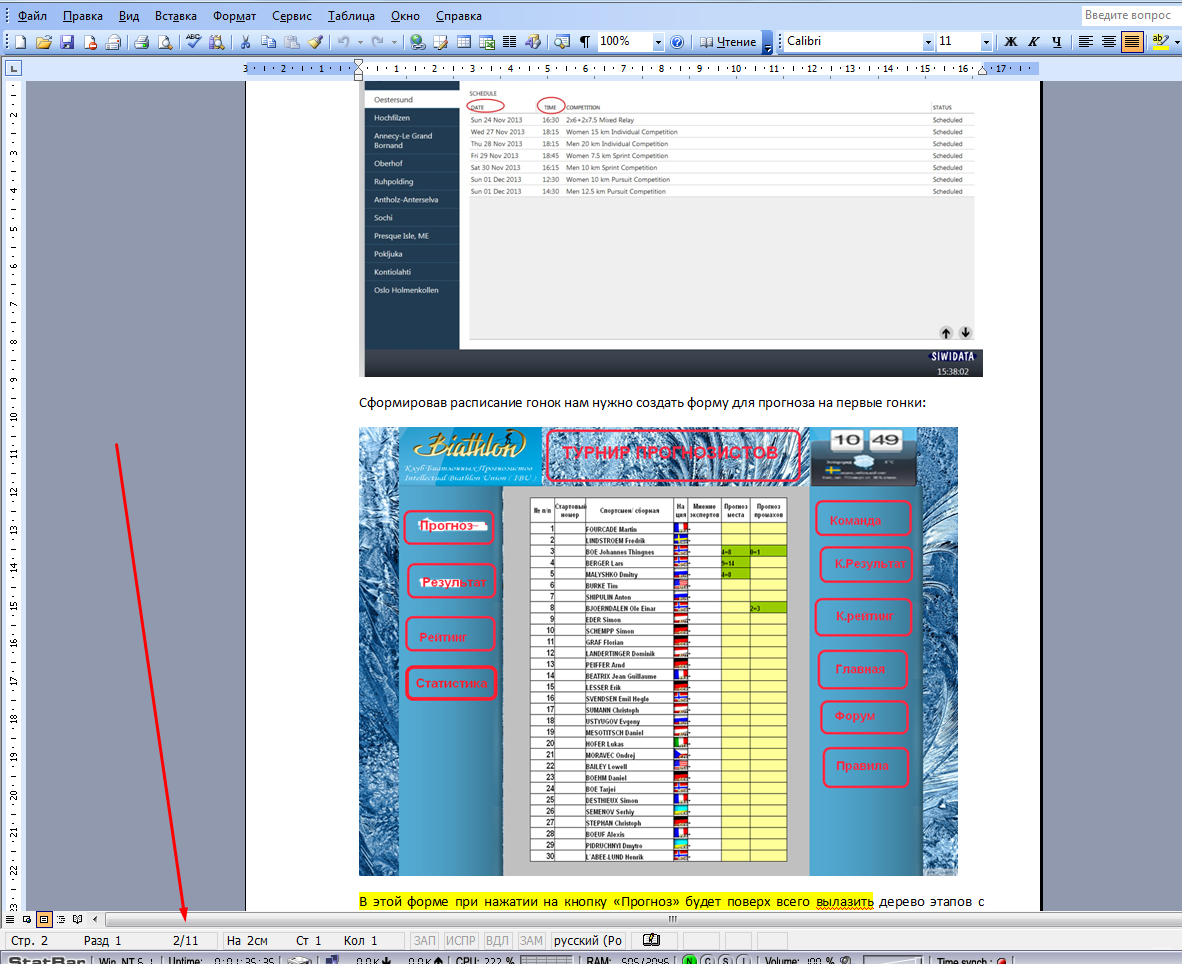Expand the Calibri font name dropdown
Screen dimensions: 1182x964
(x=928, y=42)
